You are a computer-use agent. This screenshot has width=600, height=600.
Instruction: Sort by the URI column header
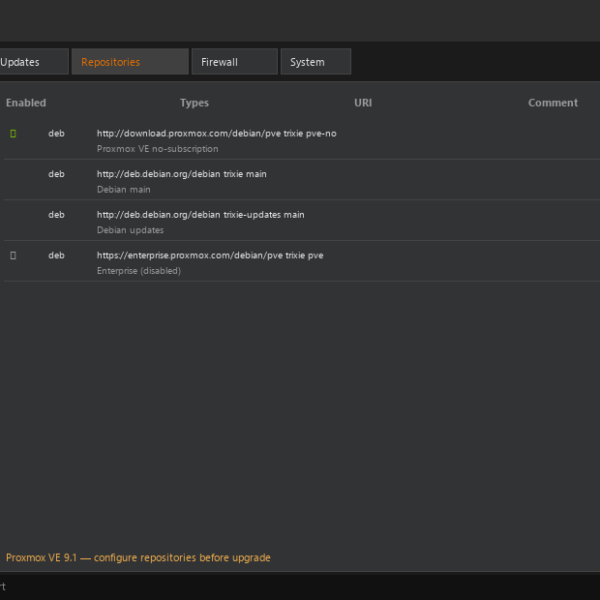coord(363,103)
